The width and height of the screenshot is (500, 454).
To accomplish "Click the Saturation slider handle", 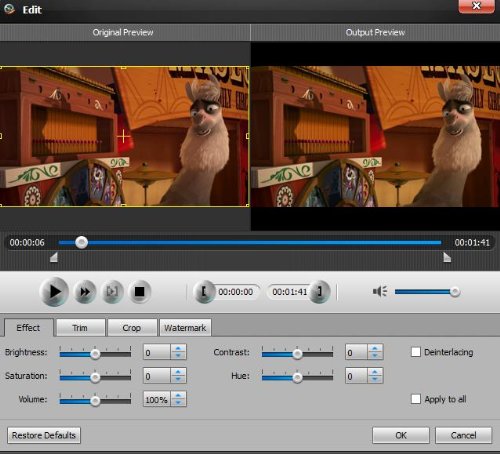I will coord(95,378).
